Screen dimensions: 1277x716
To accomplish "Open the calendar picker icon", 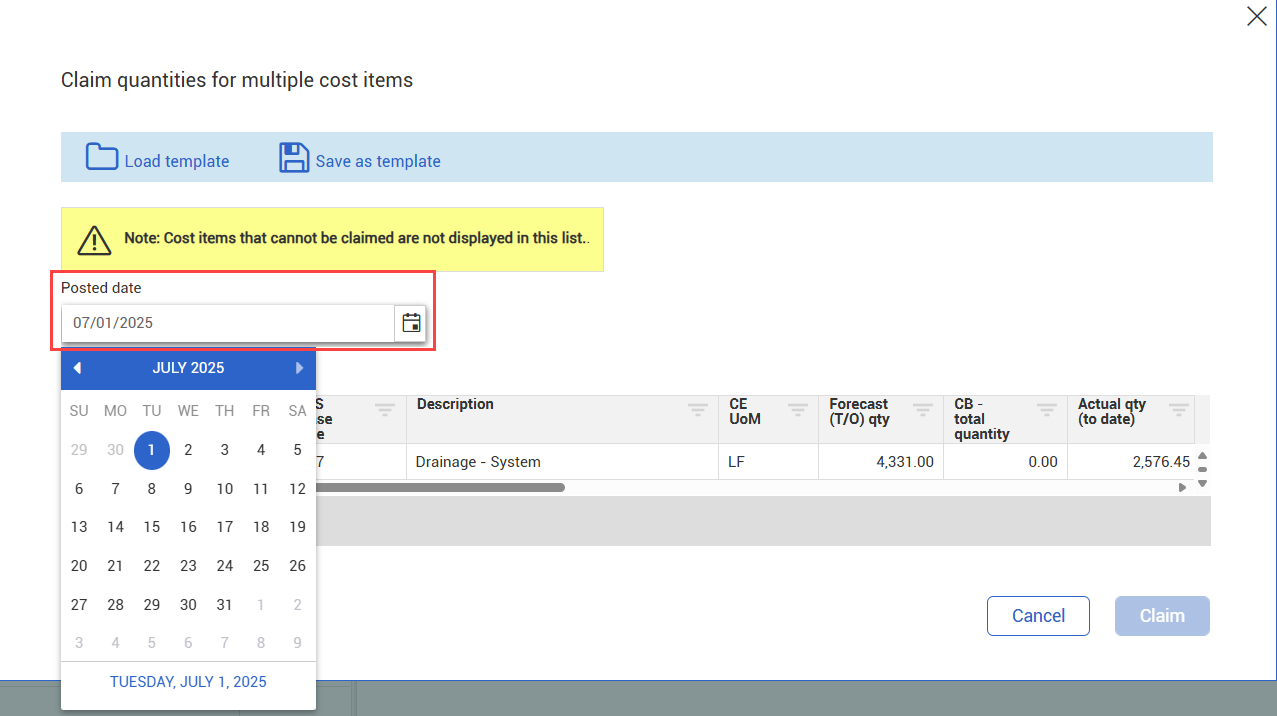I will coord(411,323).
